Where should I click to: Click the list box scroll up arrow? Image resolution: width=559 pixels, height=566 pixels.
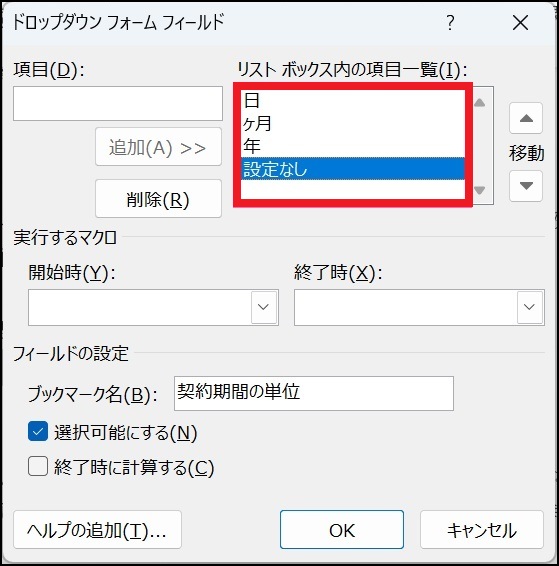click(479, 103)
